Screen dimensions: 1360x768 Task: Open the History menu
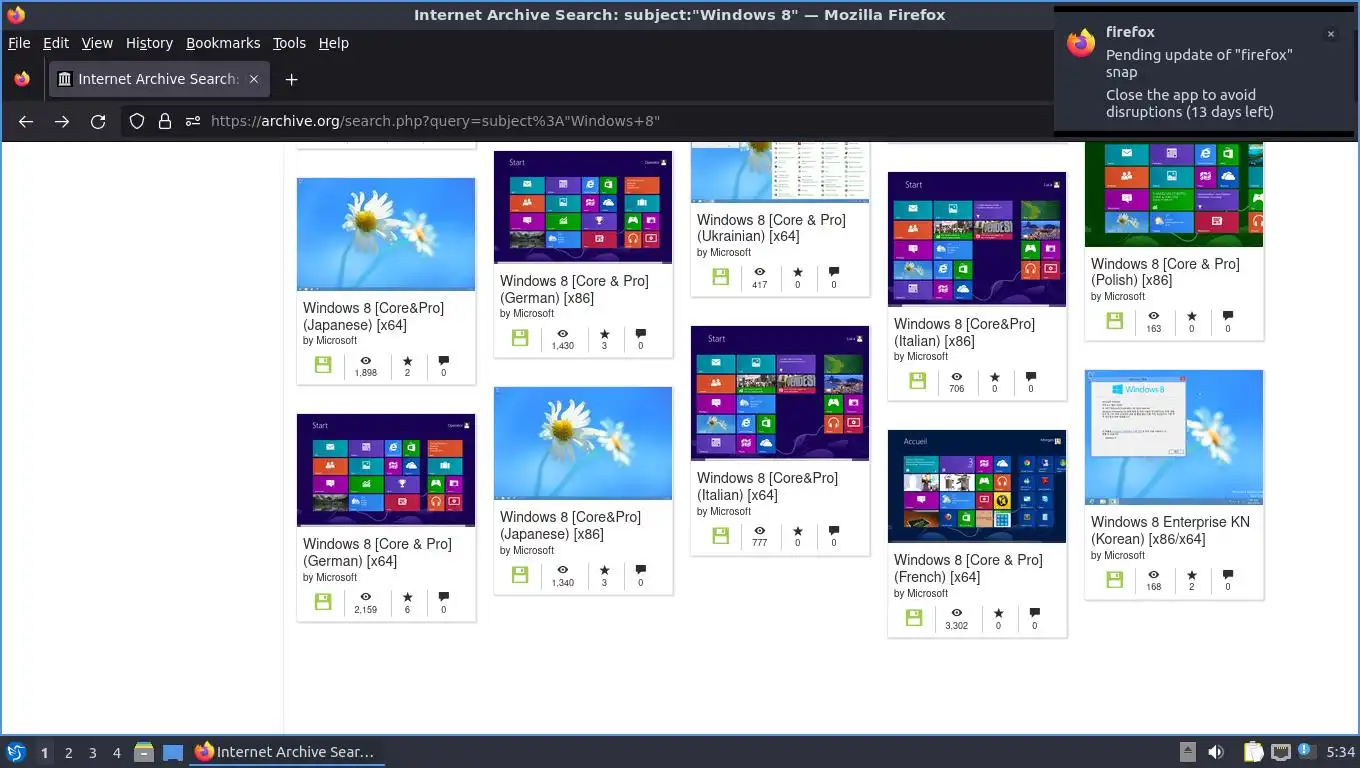pos(149,43)
